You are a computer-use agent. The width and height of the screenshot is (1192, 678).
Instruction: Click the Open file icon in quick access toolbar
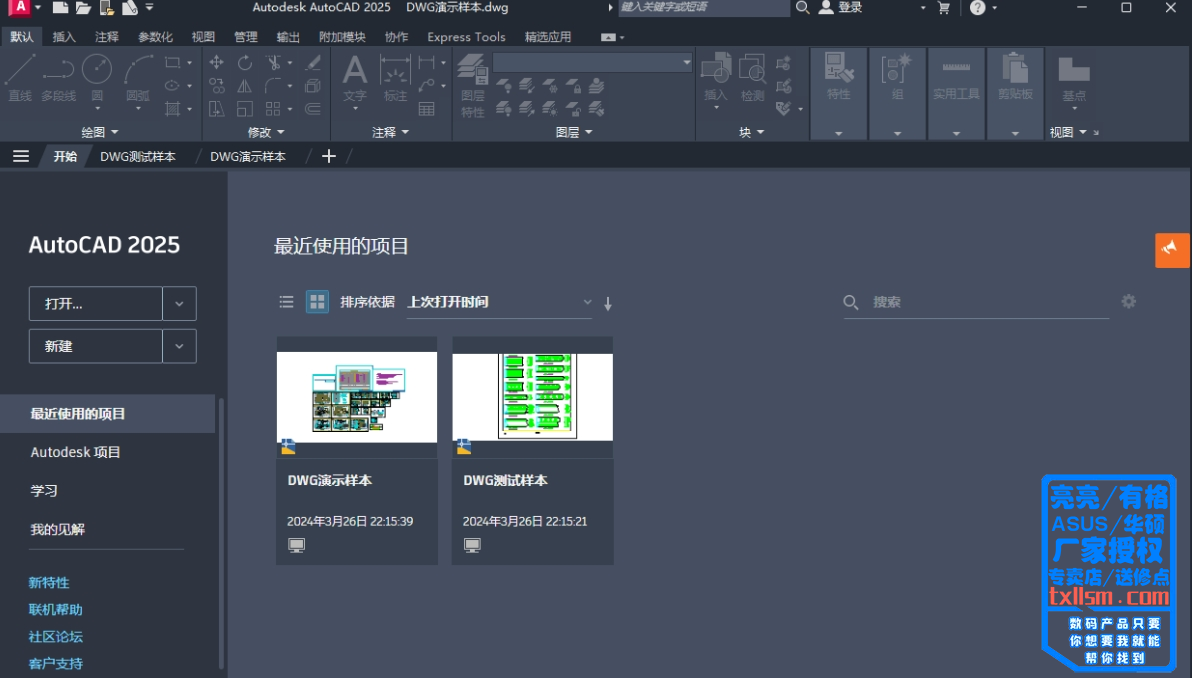[x=83, y=8]
